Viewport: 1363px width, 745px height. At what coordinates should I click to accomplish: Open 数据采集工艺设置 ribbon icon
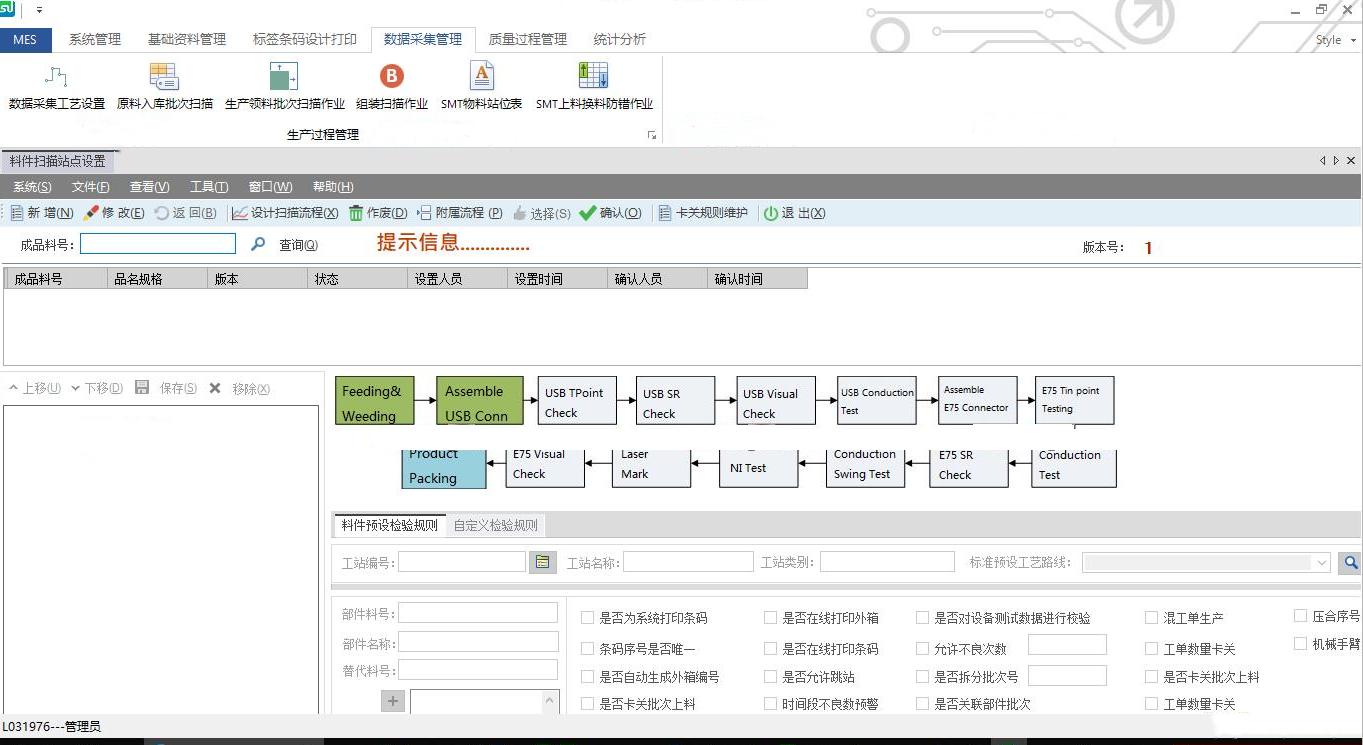tap(56, 78)
